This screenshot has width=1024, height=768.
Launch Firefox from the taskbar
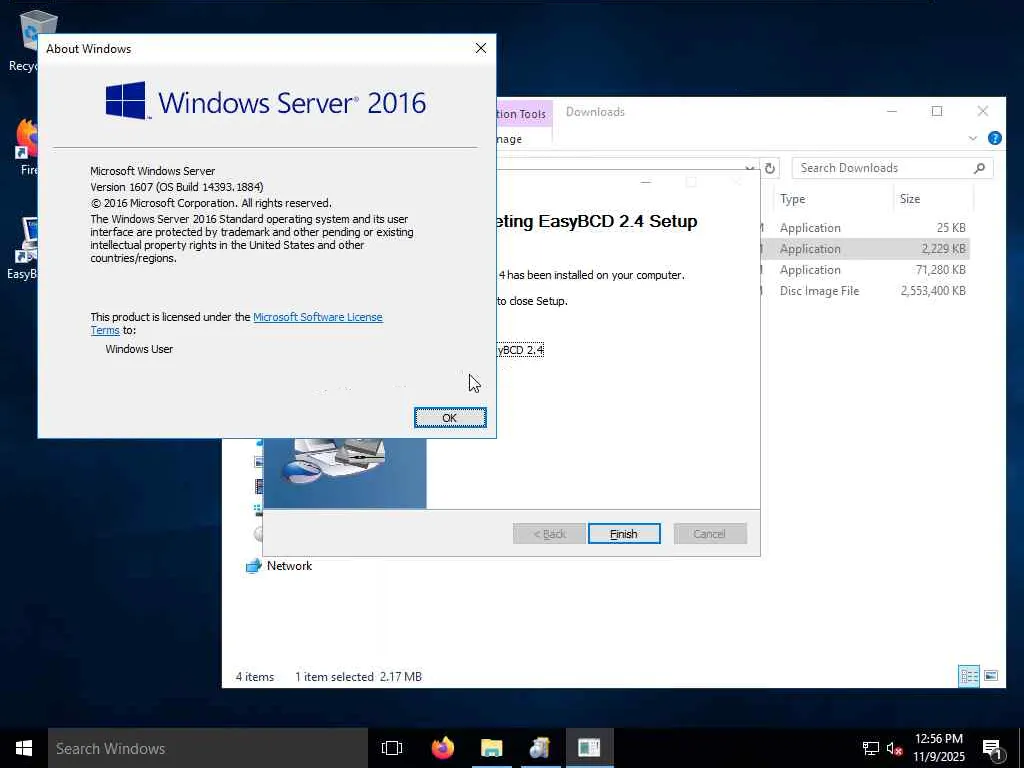[x=443, y=748]
